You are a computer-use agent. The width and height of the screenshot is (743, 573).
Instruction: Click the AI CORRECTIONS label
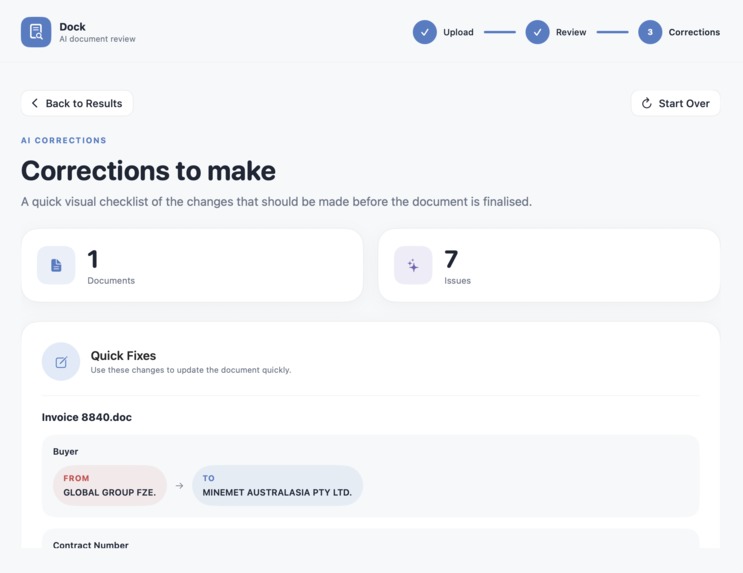63,140
